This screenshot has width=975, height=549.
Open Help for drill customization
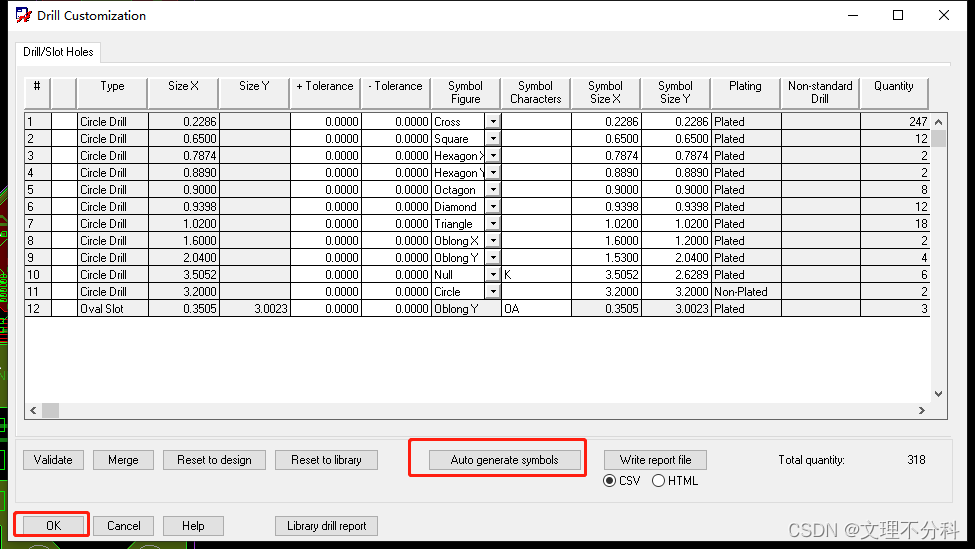193,525
